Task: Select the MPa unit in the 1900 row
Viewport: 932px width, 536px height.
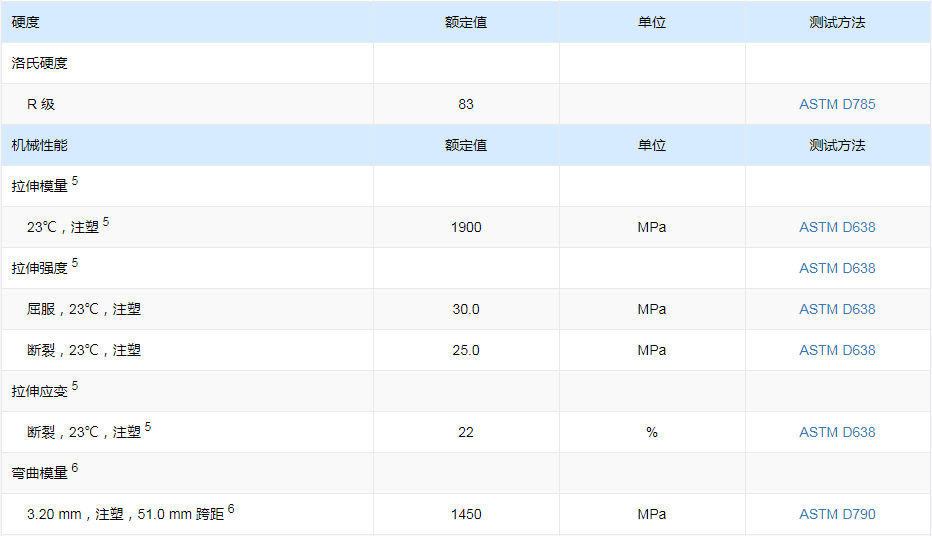Action: (651, 227)
